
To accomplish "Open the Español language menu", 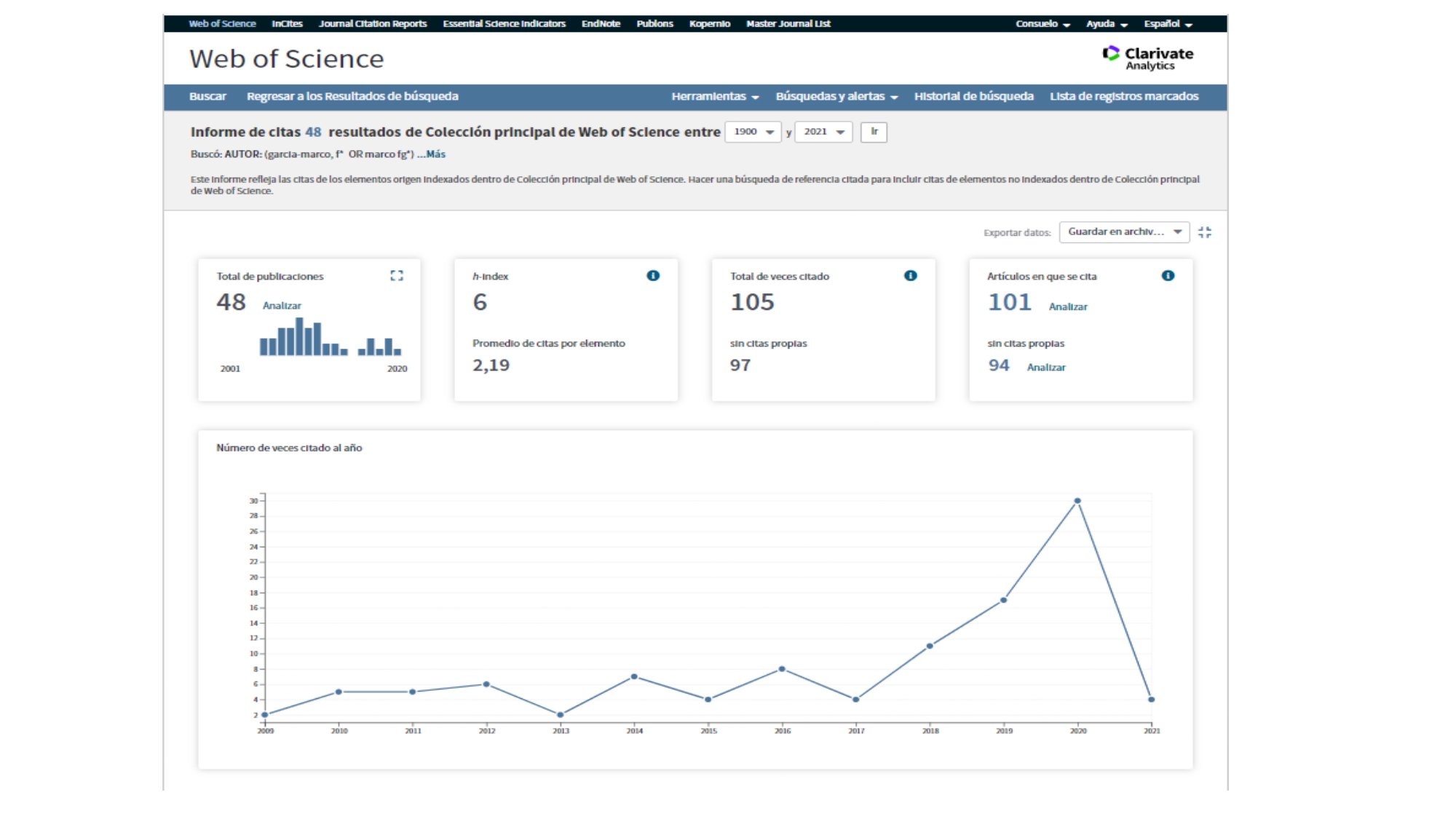I will tap(1168, 24).
